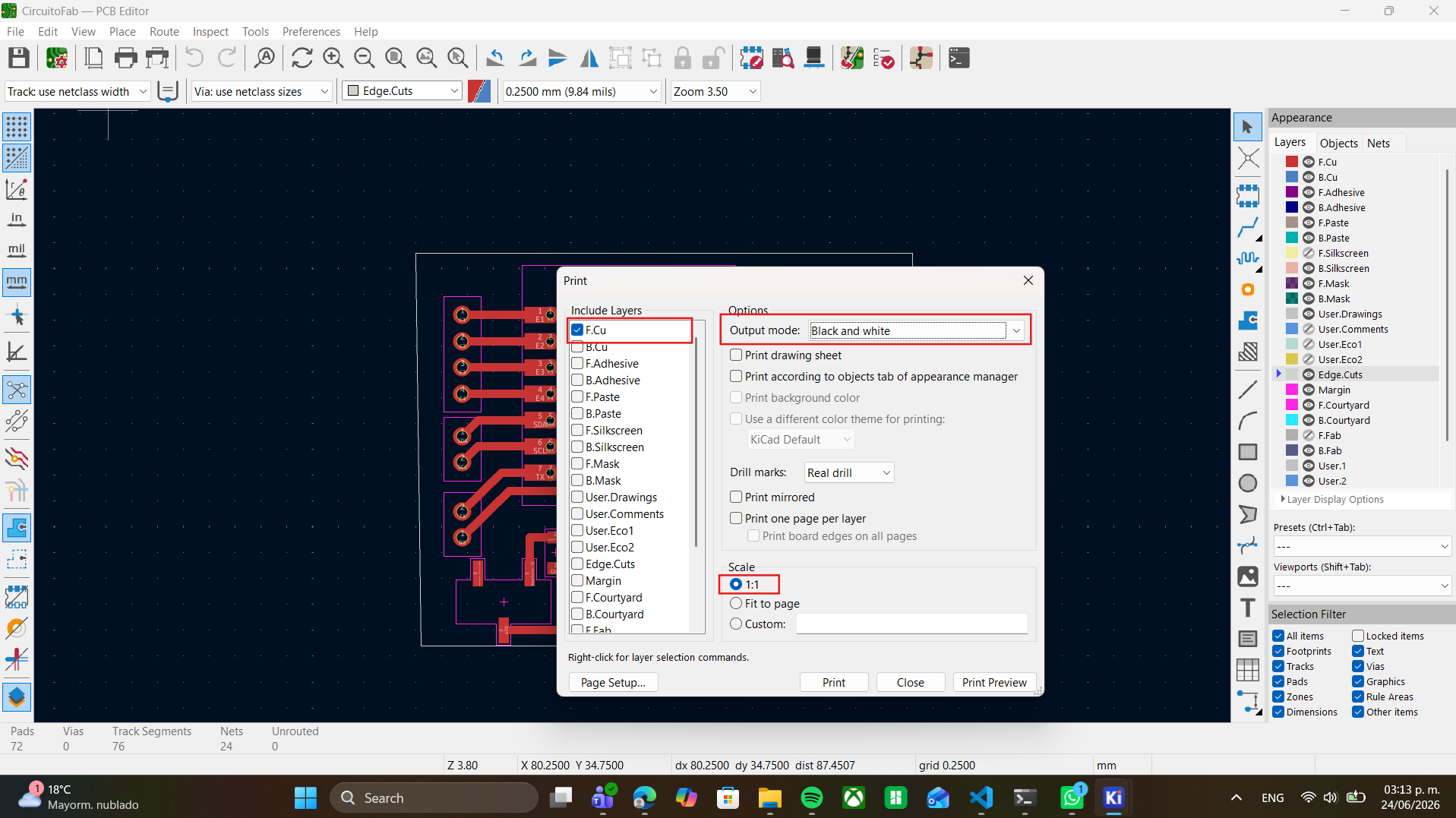This screenshot has width=1456, height=818.
Task: Open the Zoom 3.50 dropdown
Action: click(715, 91)
